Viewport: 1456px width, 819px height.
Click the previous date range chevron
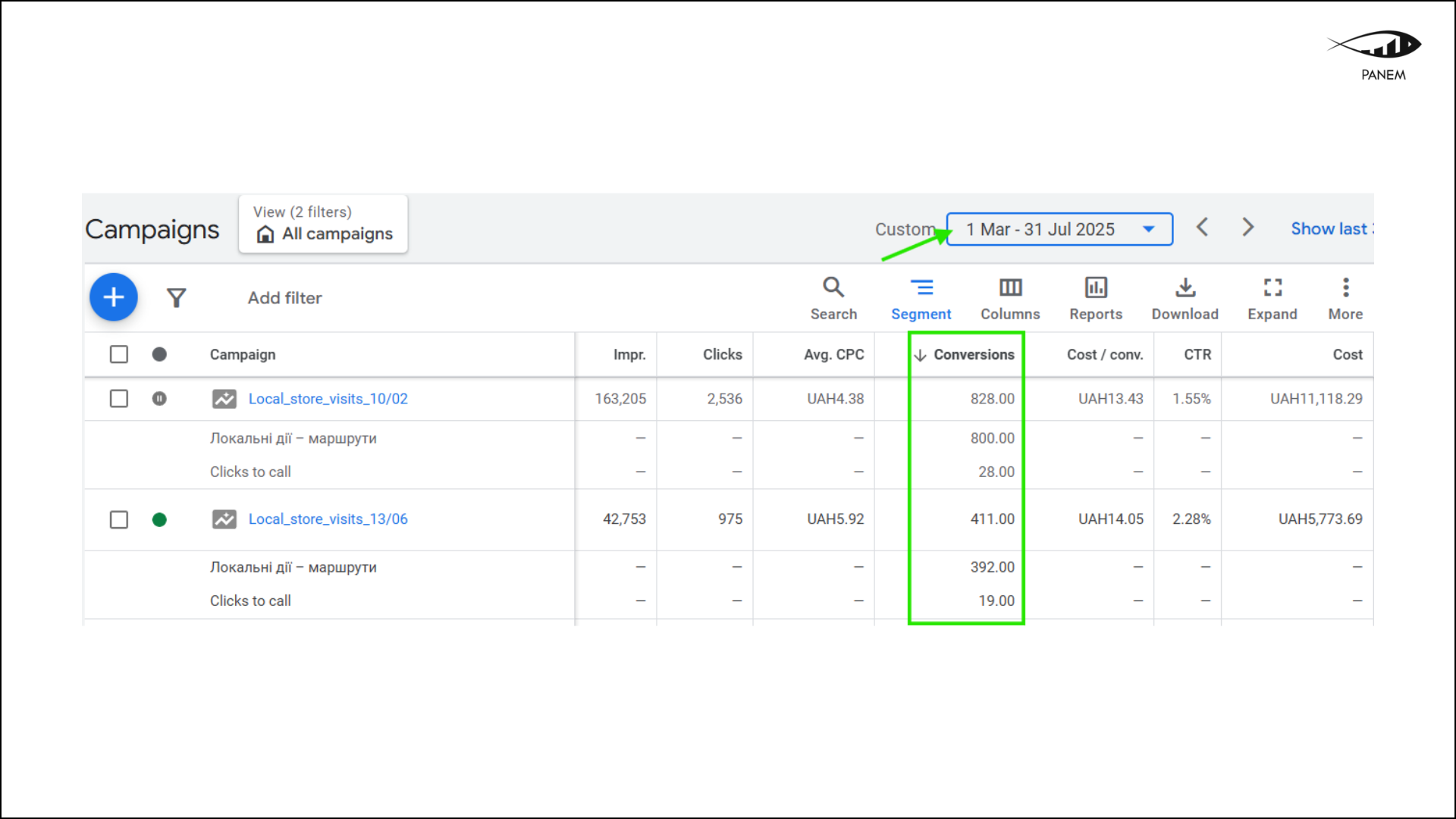click(x=1202, y=227)
